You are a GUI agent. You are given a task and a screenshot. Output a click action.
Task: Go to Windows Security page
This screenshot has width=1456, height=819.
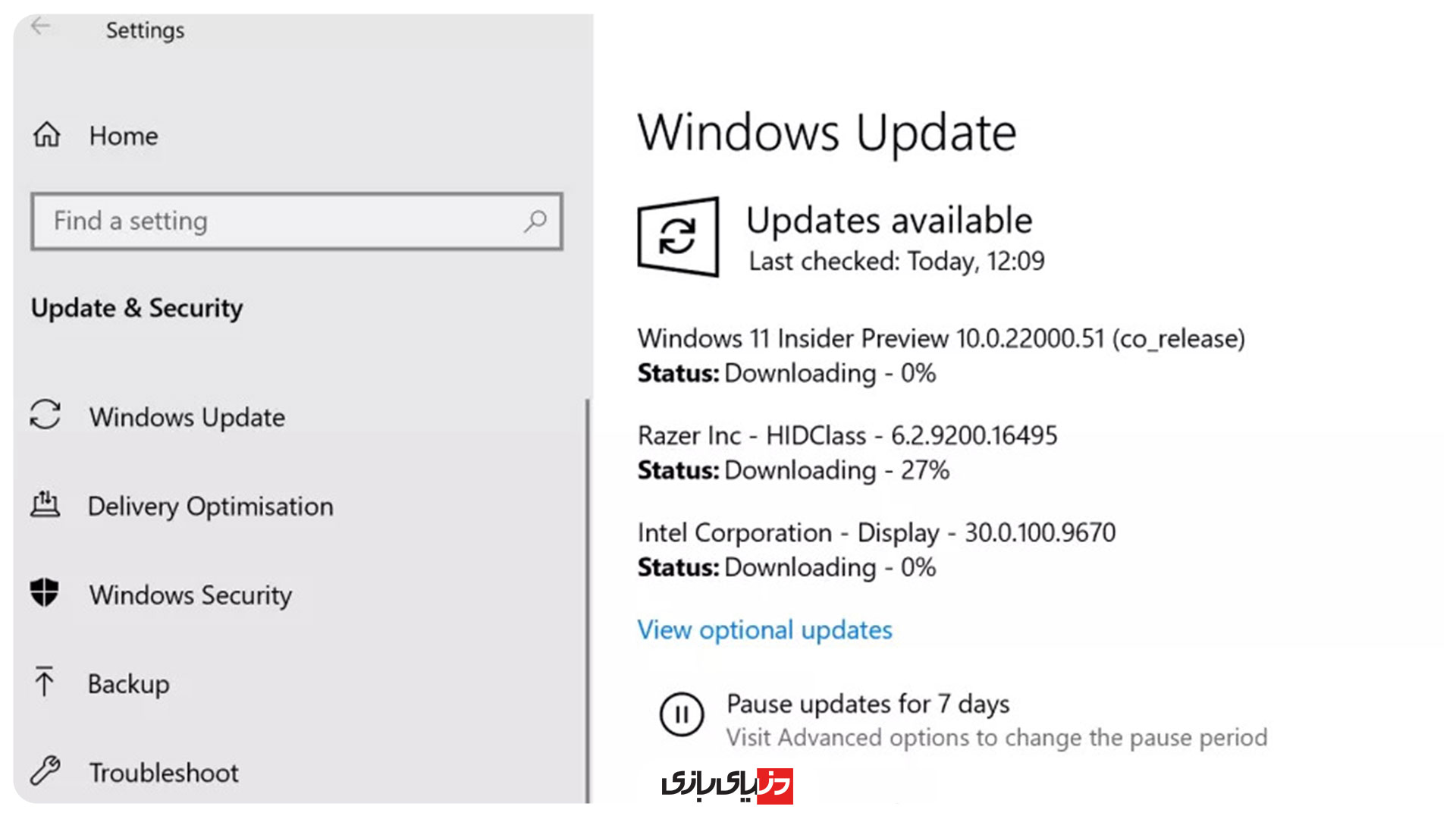coord(190,595)
